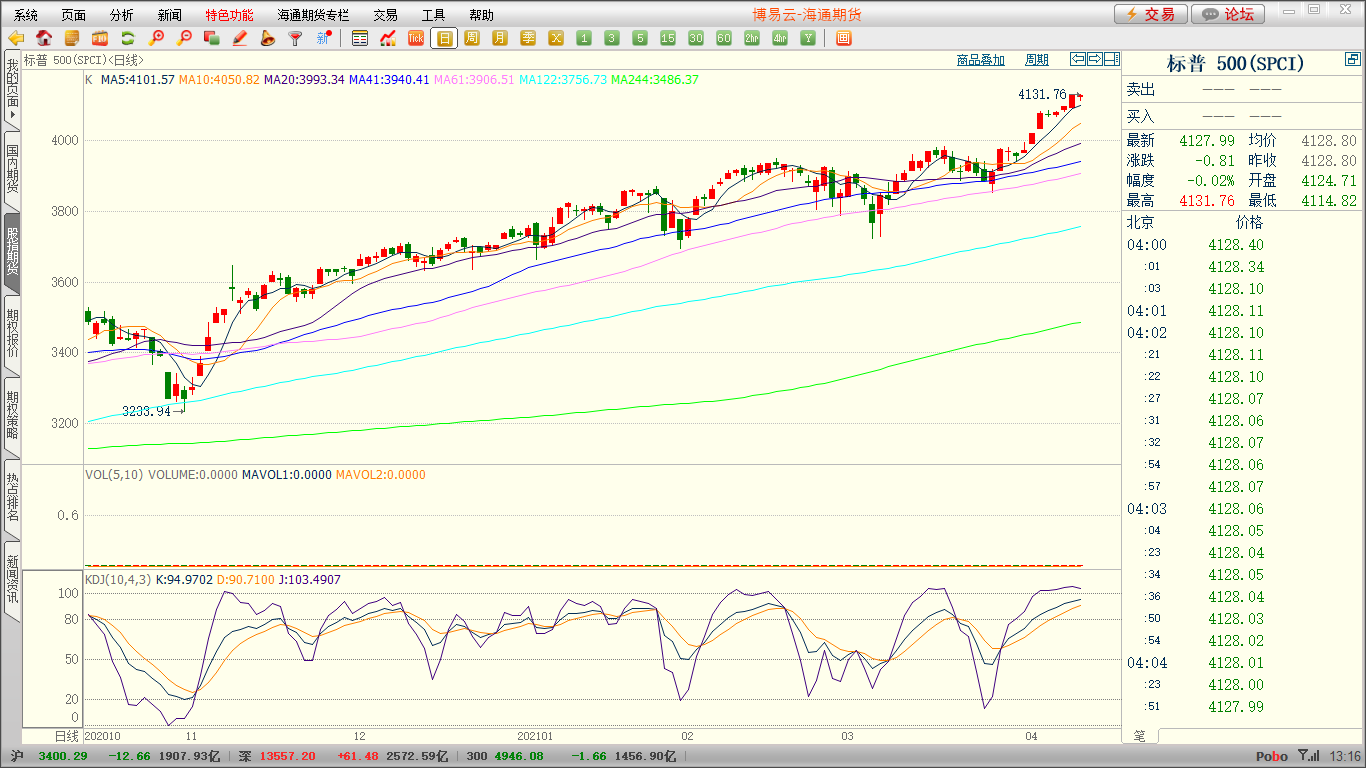Click the 论坛 forum button
The width and height of the screenshot is (1366, 768).
point(1229,14)
